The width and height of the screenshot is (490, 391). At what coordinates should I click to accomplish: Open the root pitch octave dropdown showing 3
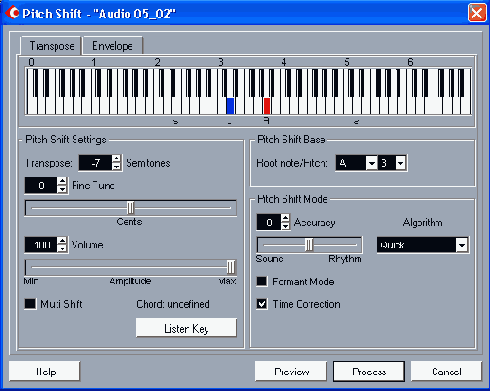coord(400,163)
